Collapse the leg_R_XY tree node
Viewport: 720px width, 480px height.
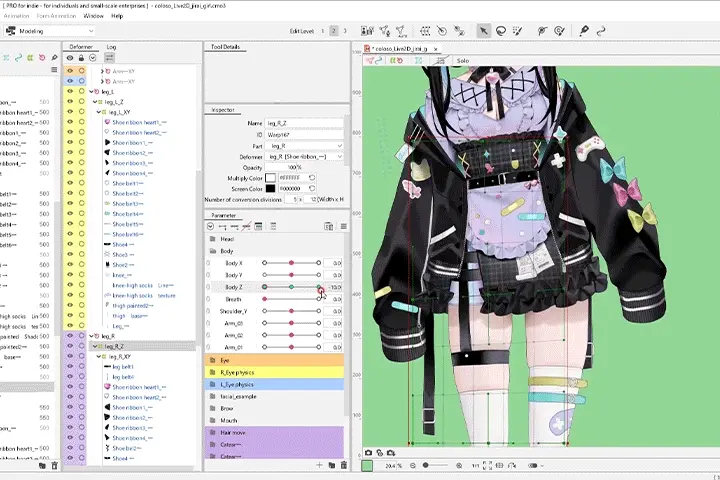click(98, 356)
